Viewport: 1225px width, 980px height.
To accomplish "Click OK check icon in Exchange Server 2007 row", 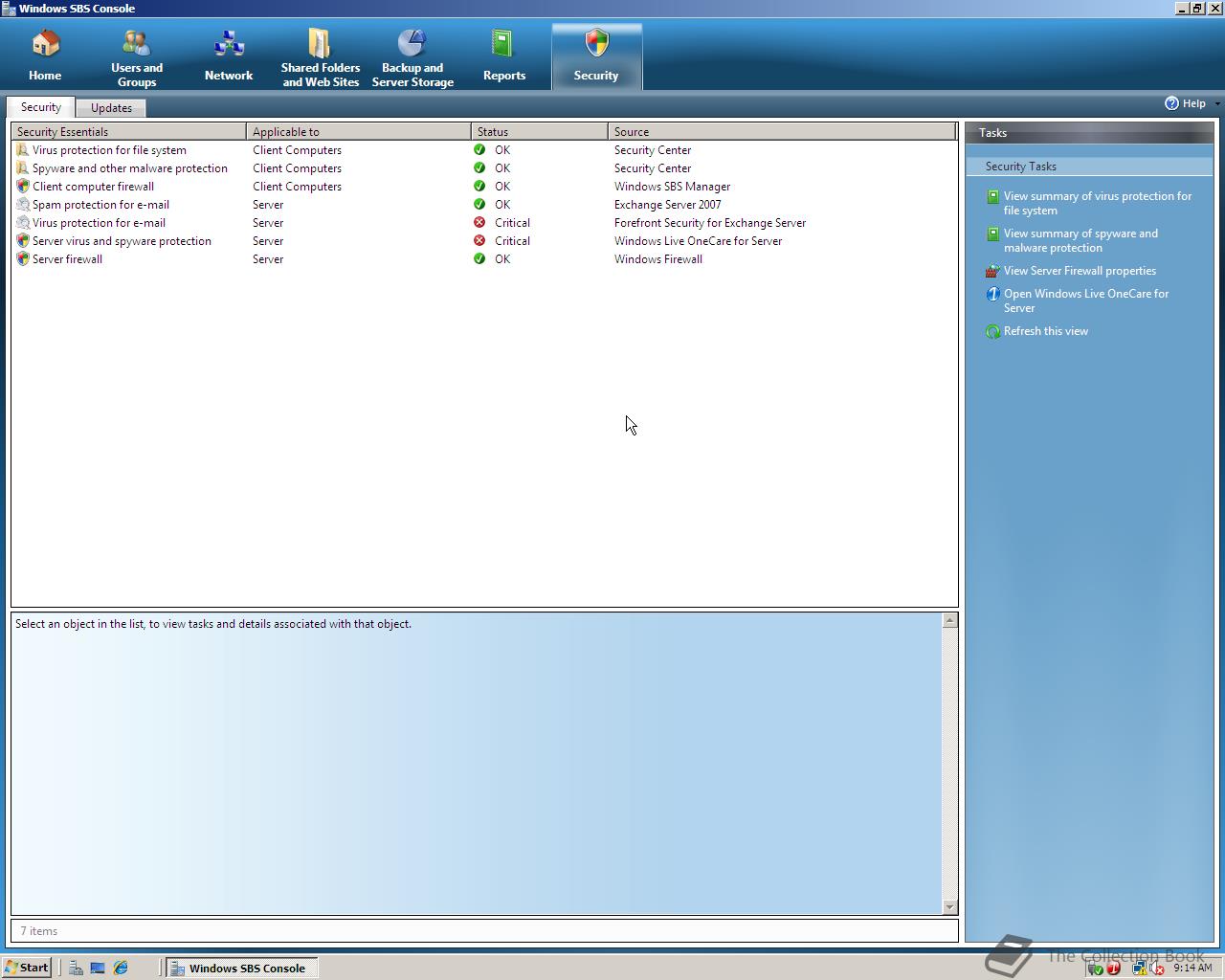I will pyautogui.click(x=479, y=205).
